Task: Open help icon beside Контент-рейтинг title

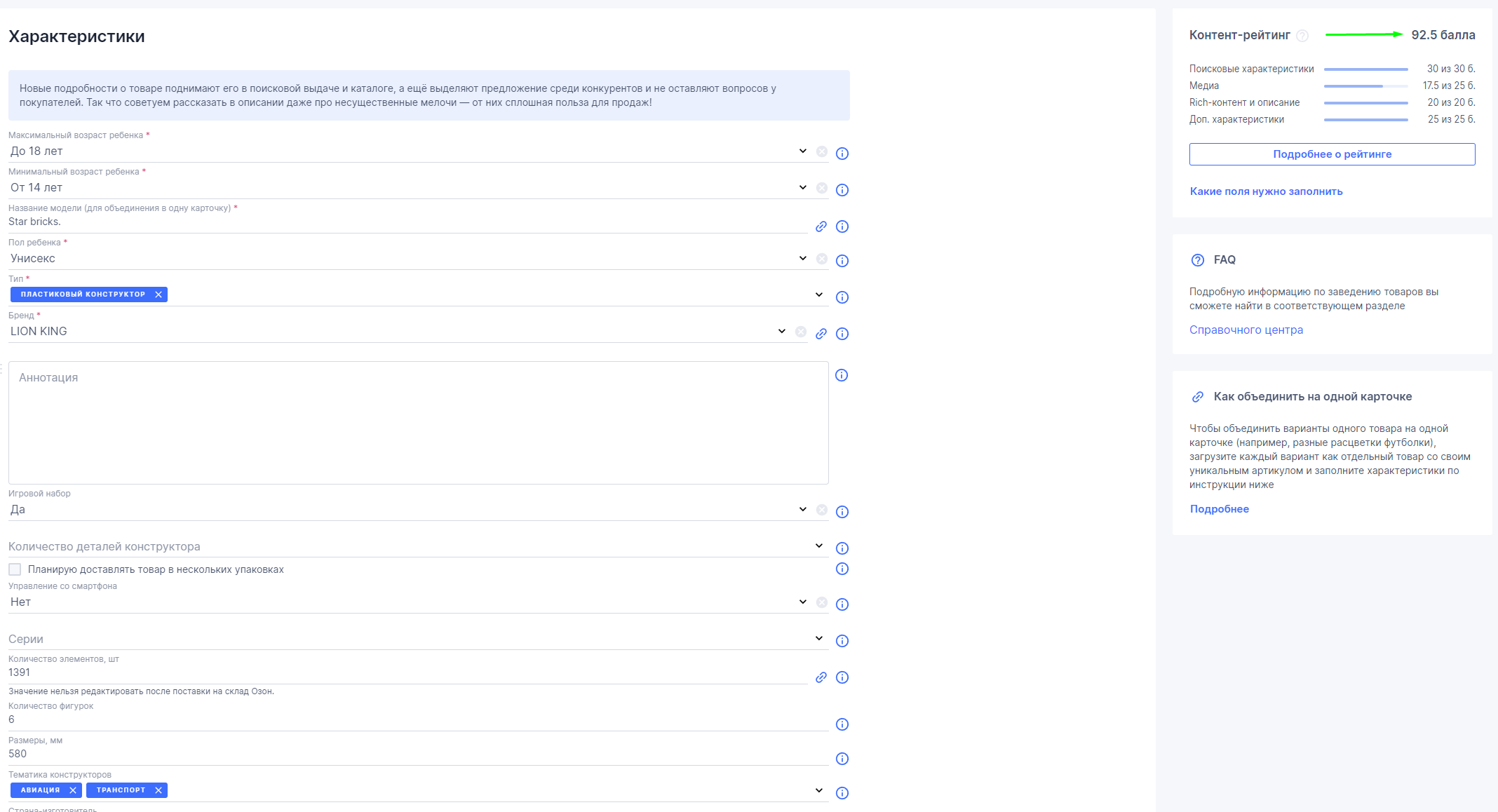Action: point(1302,36)
